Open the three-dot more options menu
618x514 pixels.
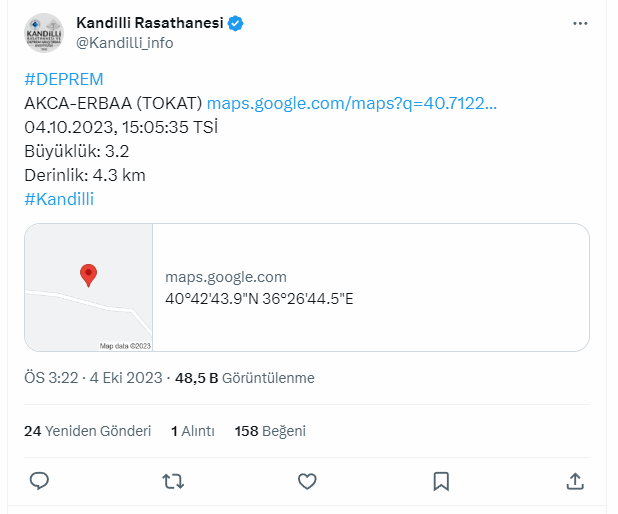pyautogui.click(x=580, y=24)
